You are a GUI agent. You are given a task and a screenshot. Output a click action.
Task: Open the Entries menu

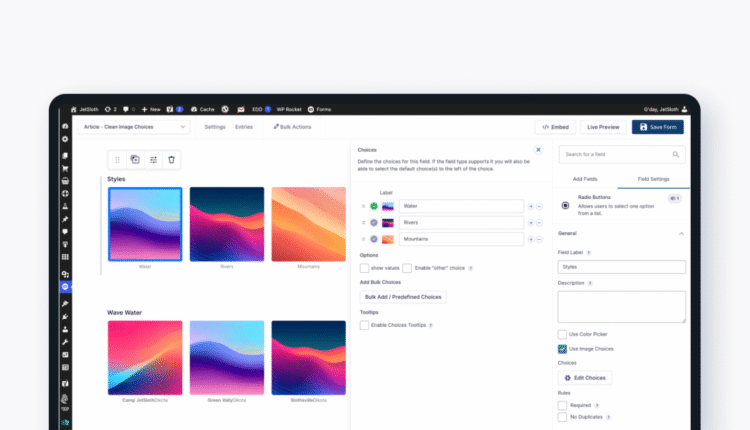[x=244, y=127]
